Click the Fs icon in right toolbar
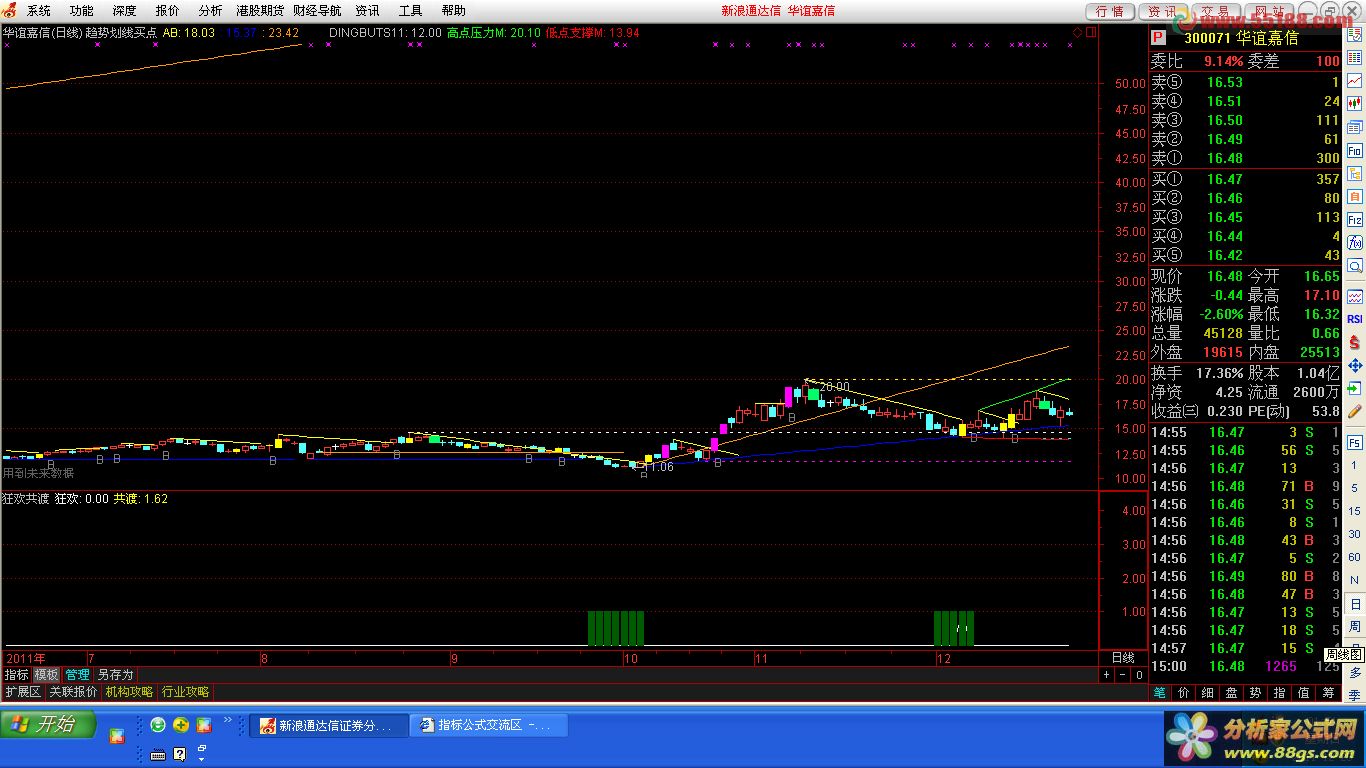Screen dimensions: 1366x768 (x=1354, y=442)
